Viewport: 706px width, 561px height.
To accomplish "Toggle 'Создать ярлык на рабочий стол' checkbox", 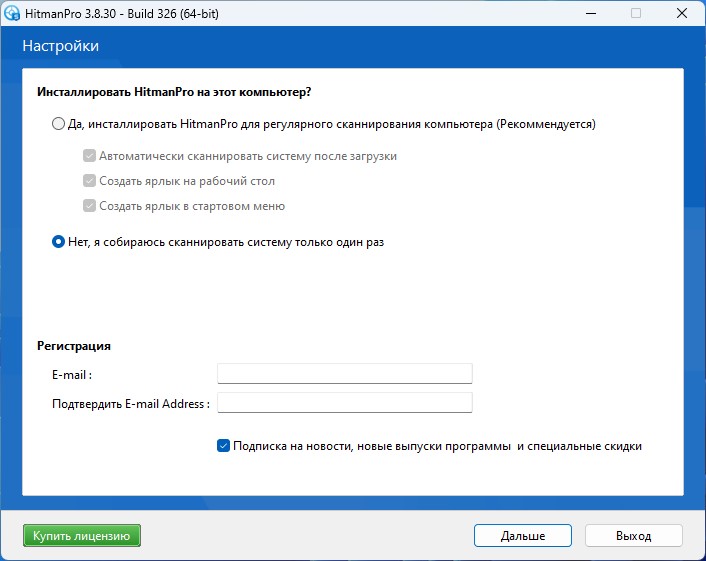I will 89,181.
